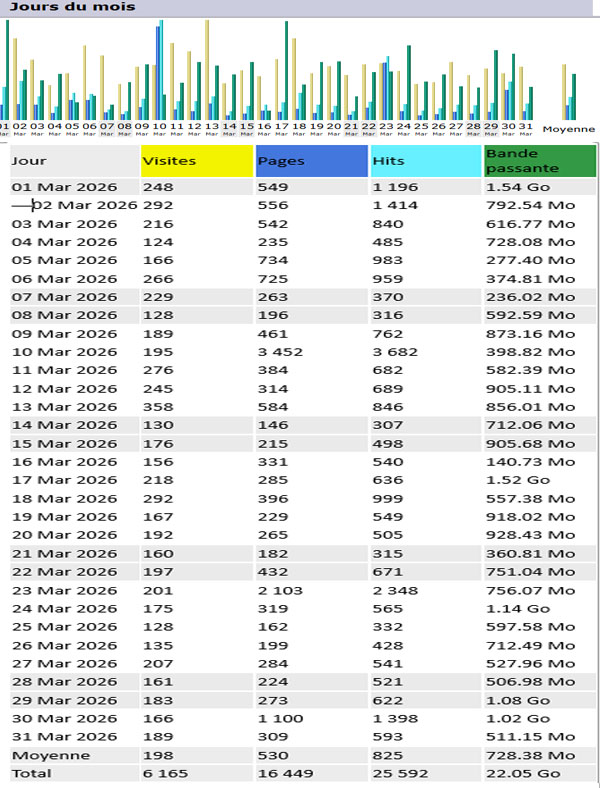
Task: Click the chart bars for day 10
Action: [159, 70]
